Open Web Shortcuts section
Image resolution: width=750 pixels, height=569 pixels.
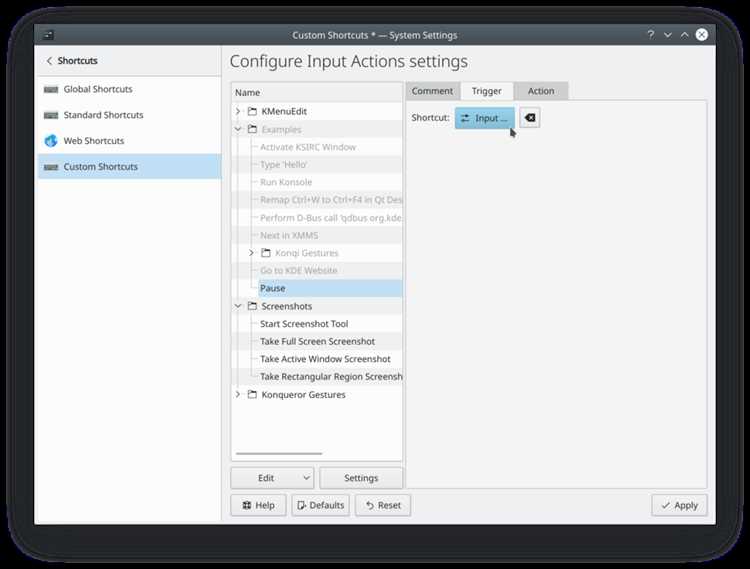tap(129, 141)
